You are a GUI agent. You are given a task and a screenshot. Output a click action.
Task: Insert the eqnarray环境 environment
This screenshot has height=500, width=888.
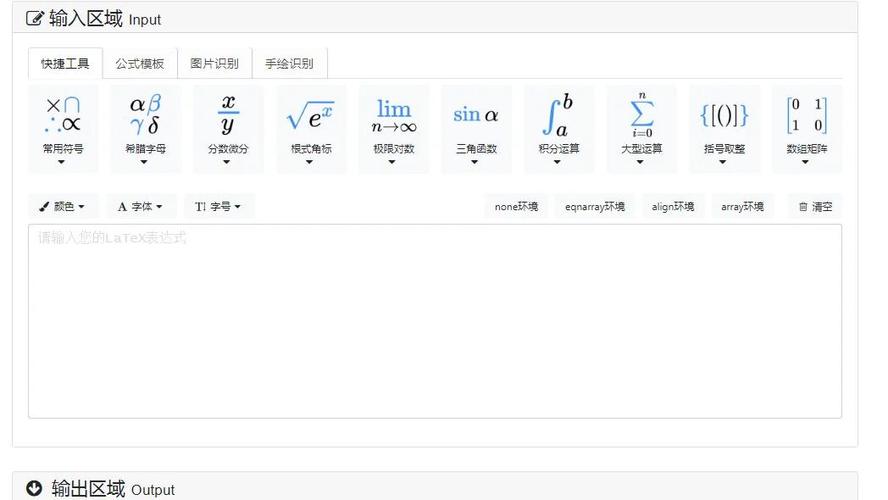click(595, 207)
